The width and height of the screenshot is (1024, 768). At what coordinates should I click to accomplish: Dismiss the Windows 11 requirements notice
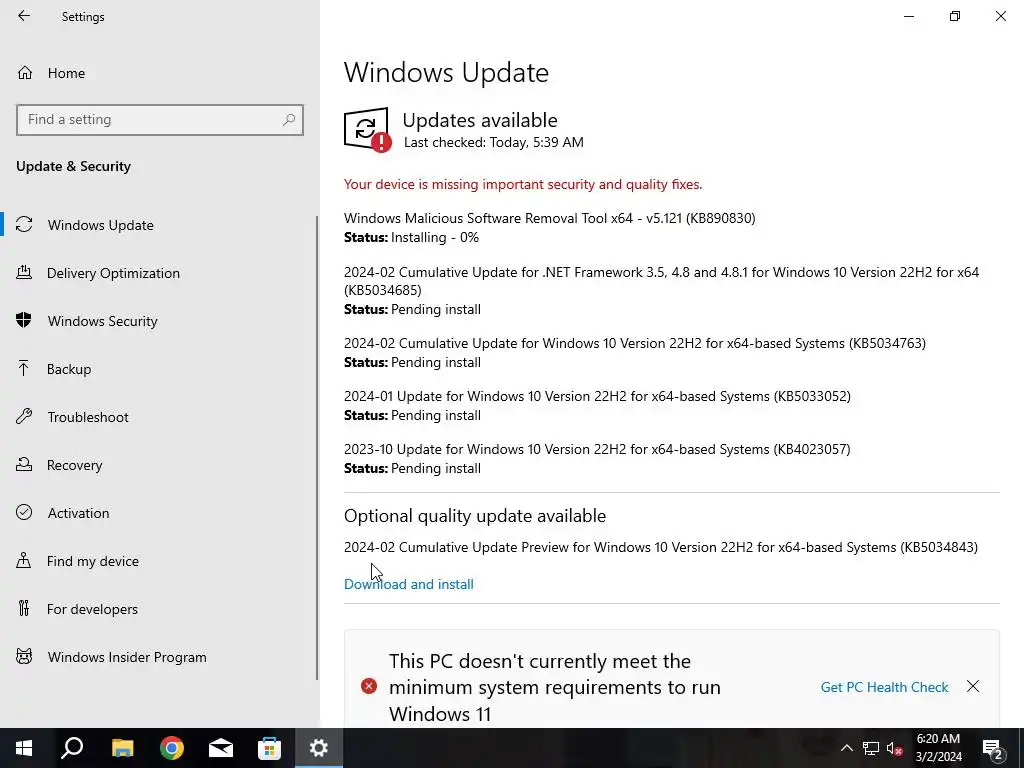click(x=973, y=686)
